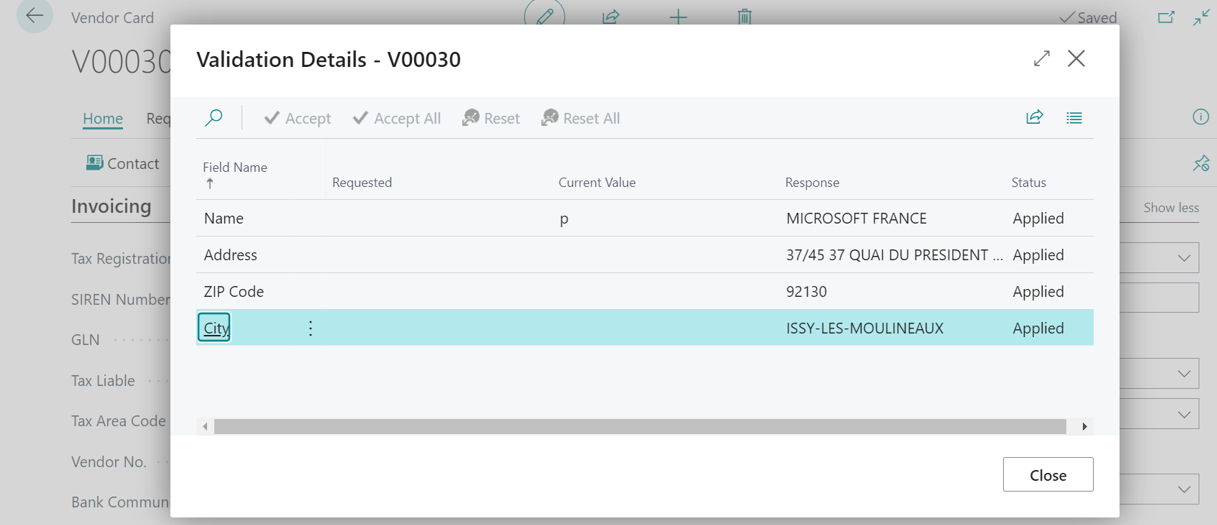This screenshot has width=1217, height=525.
Task: Go back with the Vendor Card arrow
Action: coord(34,15)
